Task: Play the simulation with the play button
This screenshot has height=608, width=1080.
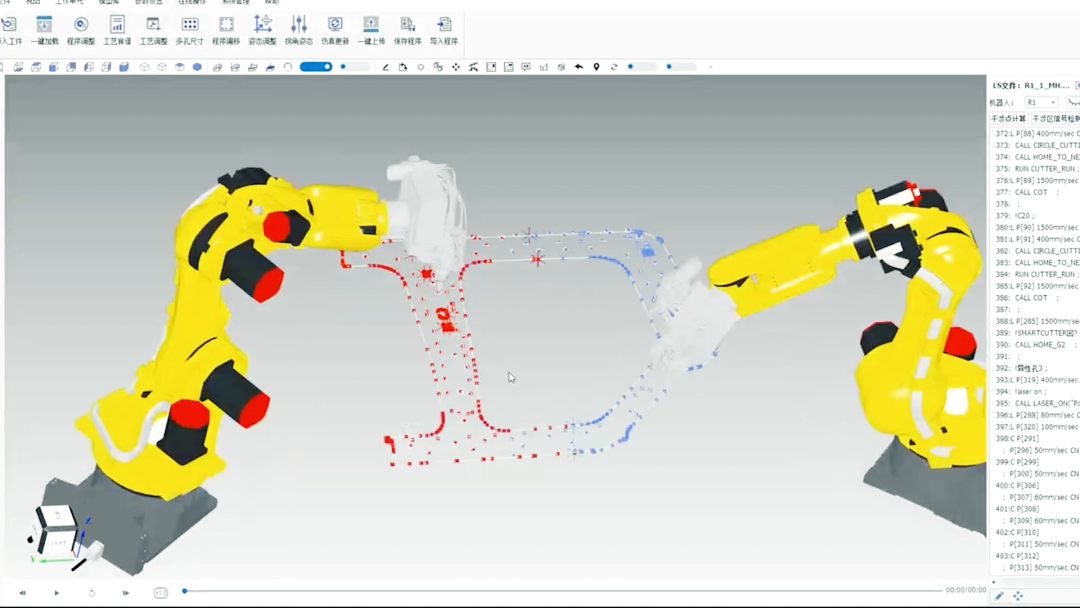Action: (x=56, y=592)
